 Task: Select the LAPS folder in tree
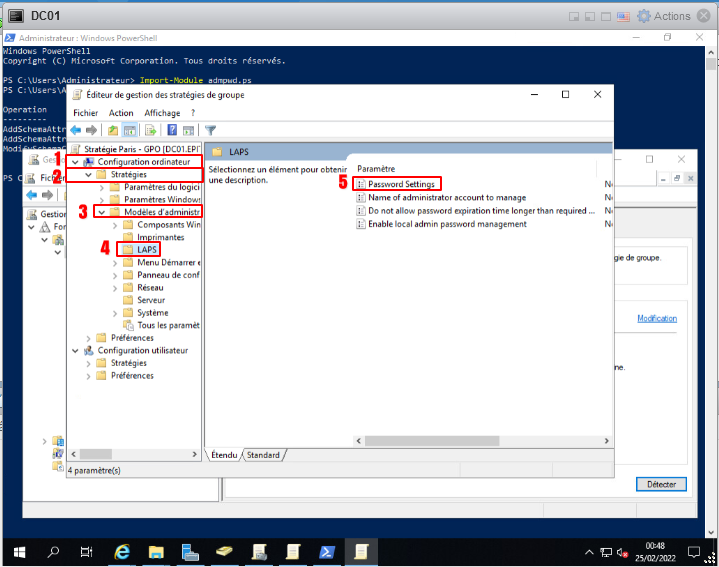(x=147, y=250)
